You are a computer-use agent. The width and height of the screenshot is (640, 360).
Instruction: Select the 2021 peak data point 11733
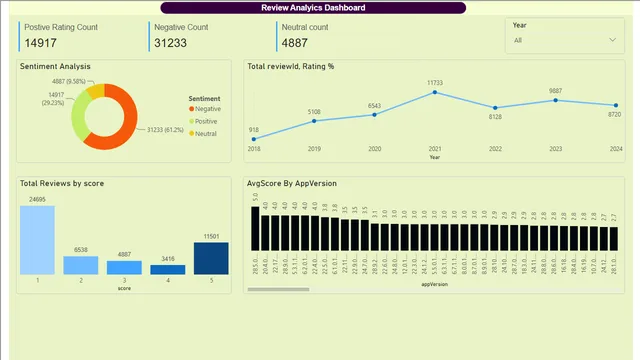point(435,92)
